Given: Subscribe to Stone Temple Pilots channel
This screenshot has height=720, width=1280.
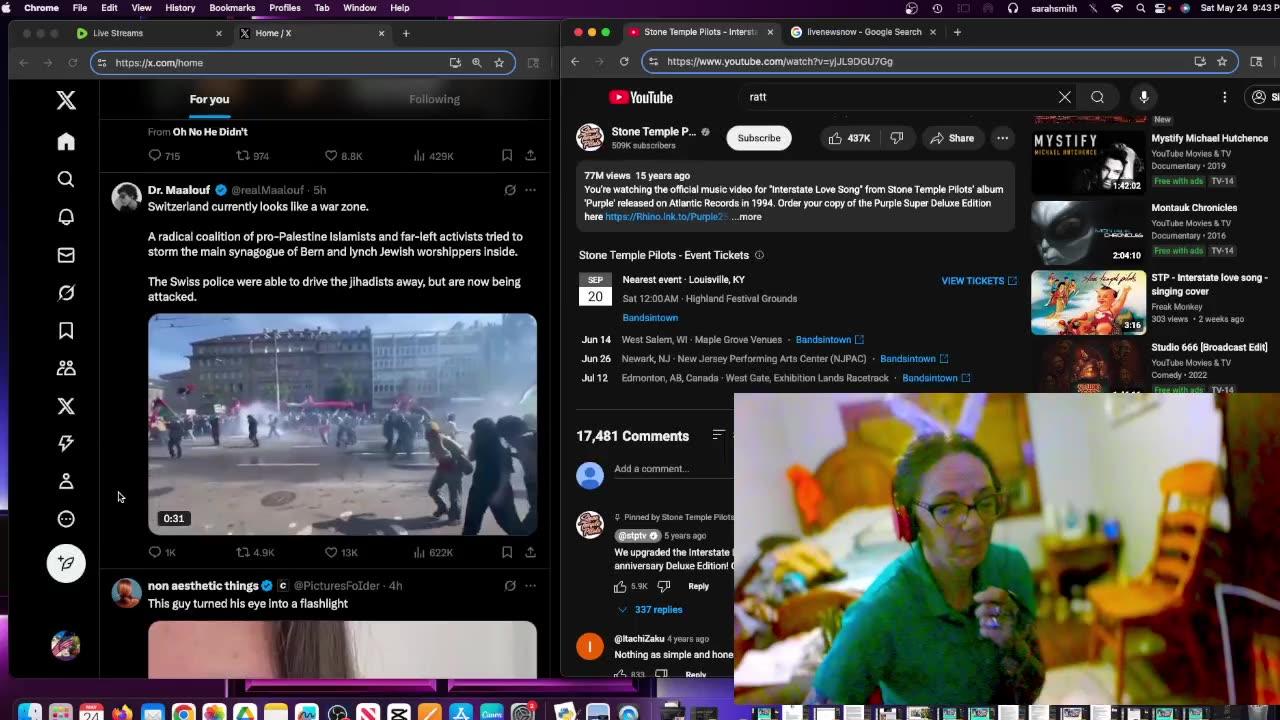Looking at the screenshot, I should point(759,138).
